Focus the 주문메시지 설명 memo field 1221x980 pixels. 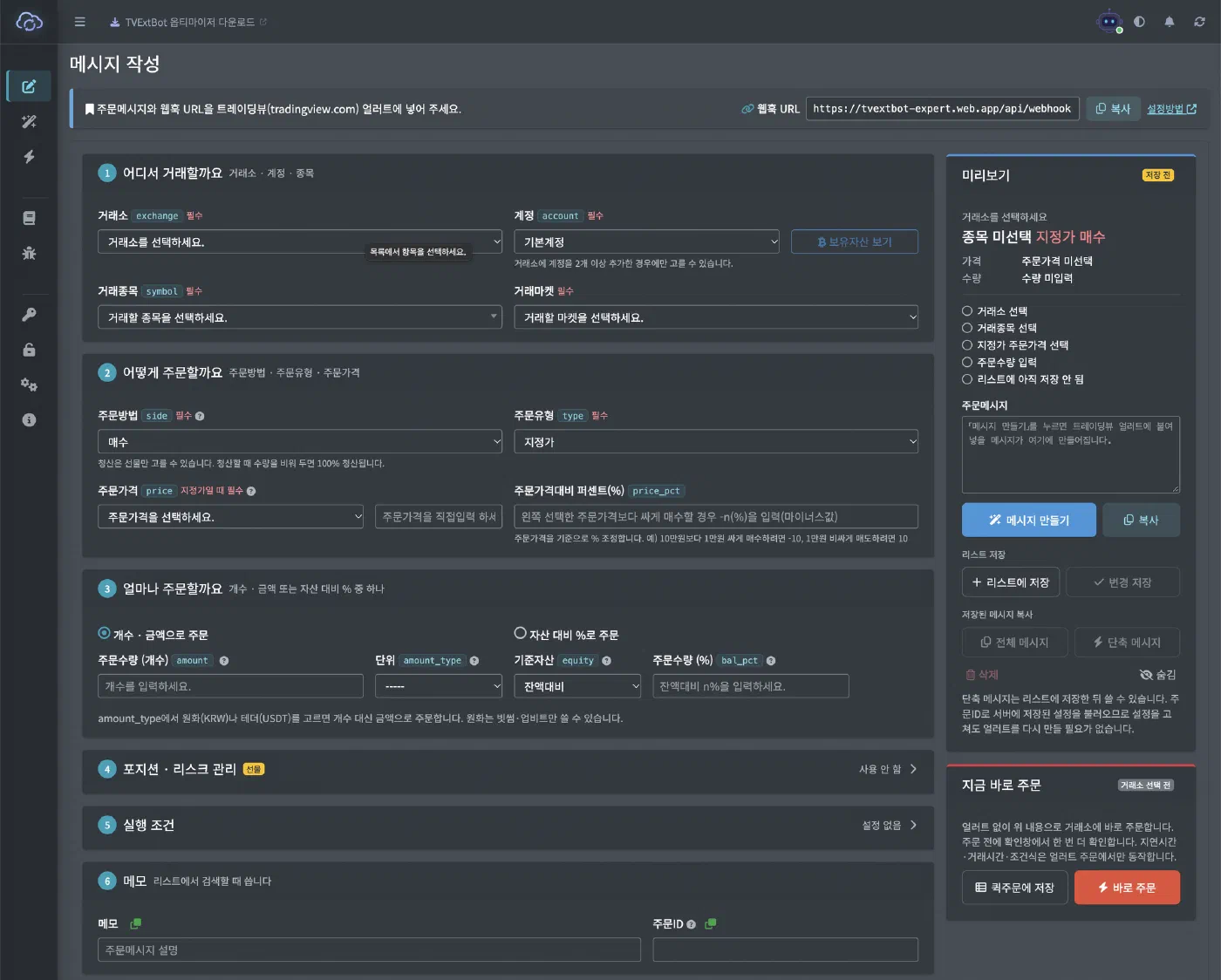369,949
